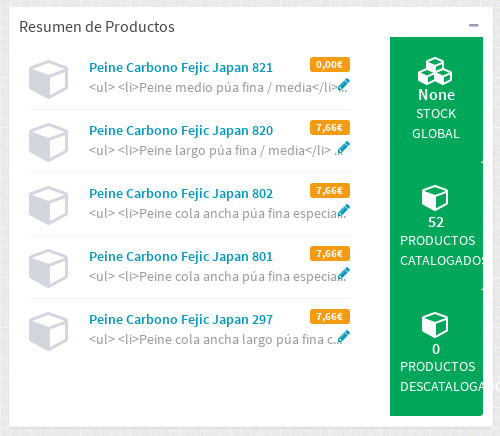Edit Peine Carbono Fejic Japan 820 via pencil
The width and height of the screenshot is (500, 436).
(x=344, y=147)
